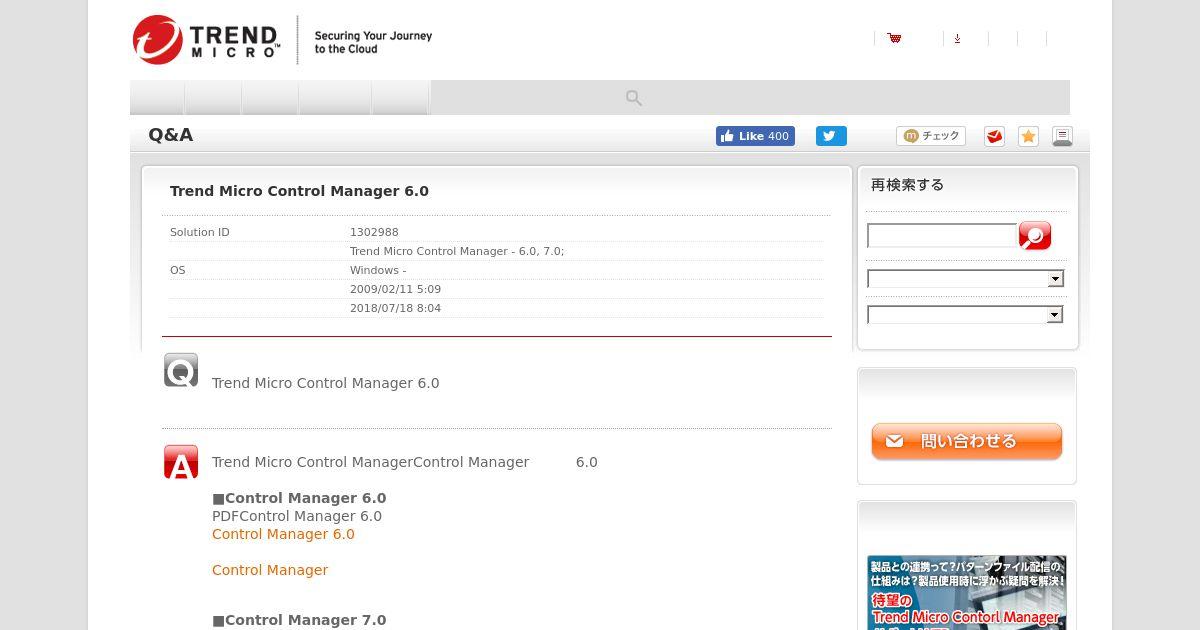Click the 2009/02/11 5:09 date text
The image size is (1200, 630).
coord(395,289)
